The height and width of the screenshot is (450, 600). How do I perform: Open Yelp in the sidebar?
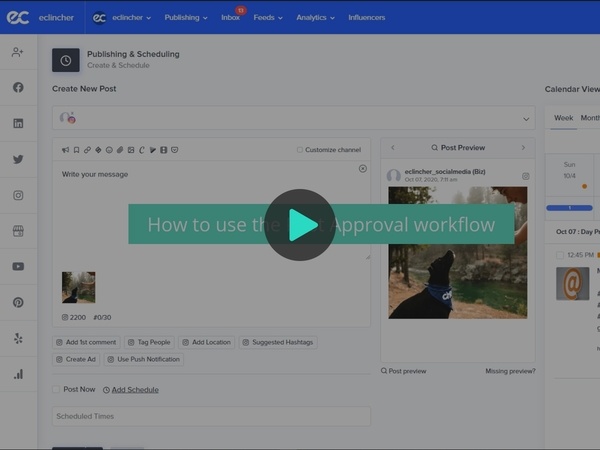18,338
